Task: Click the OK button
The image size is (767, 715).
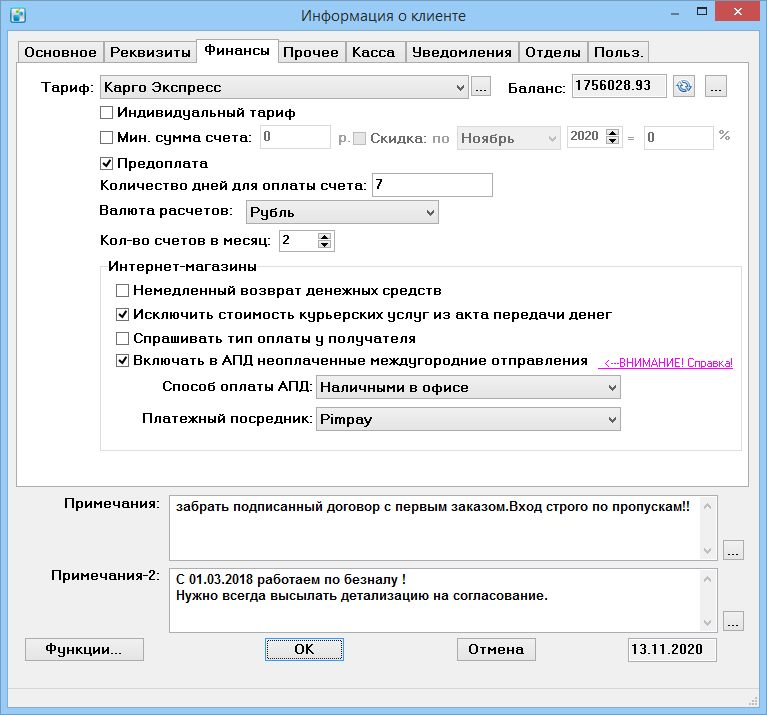Action: click(x=304, y=649)
